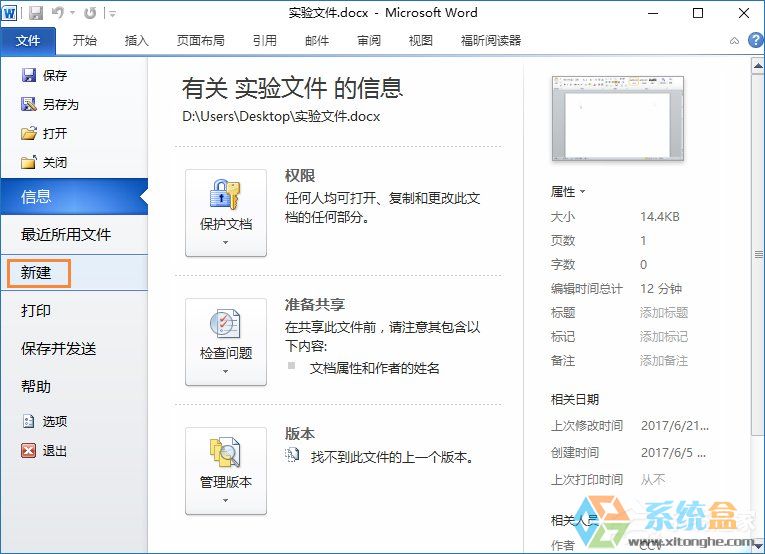
Task: Click the Undo arrow in title bar
Action: (x=58, y=13)
